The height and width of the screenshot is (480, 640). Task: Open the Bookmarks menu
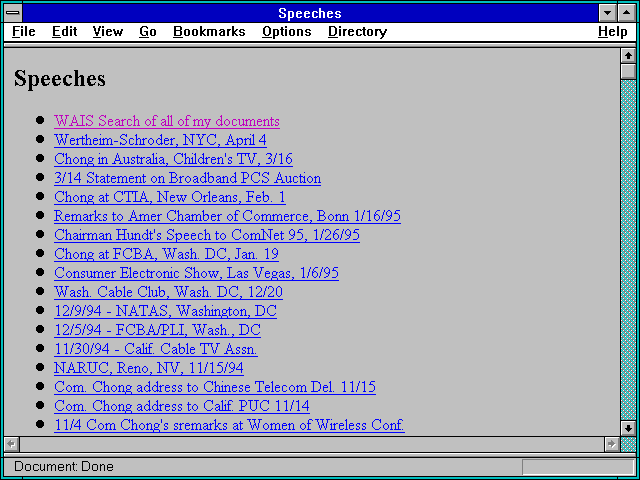coord(209,31)
